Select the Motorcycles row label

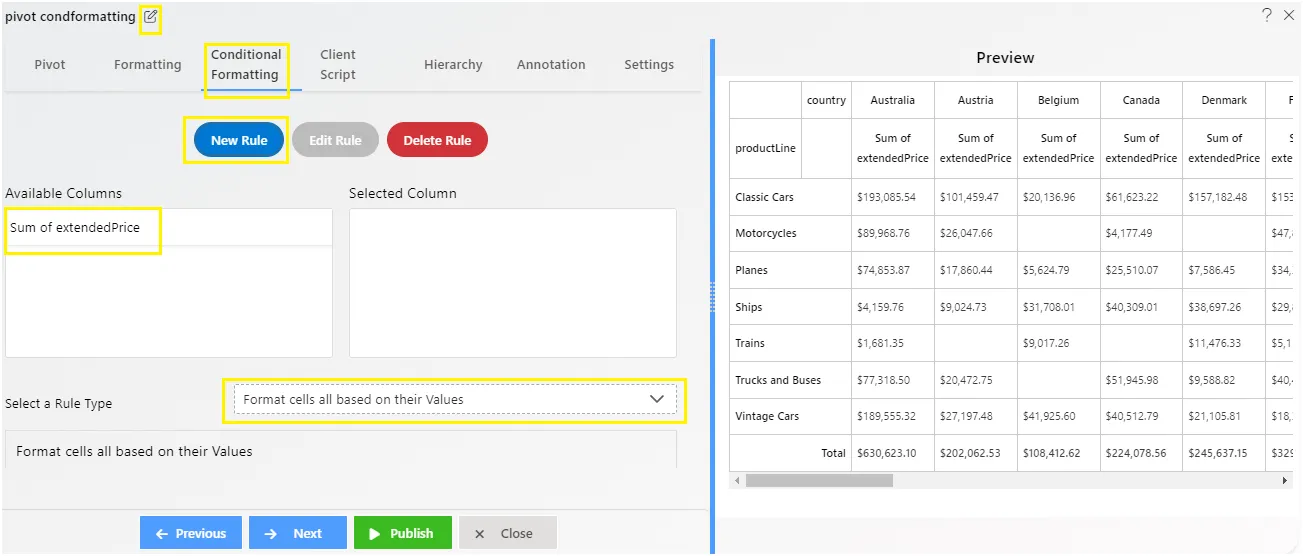pyautogui.click(x=790, y=233)
